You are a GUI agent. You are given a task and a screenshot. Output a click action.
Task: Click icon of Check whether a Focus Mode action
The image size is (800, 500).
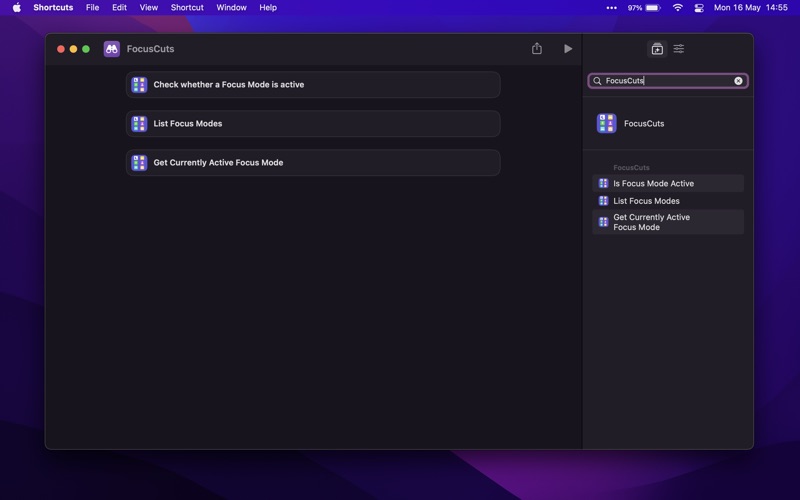[139, 85]
